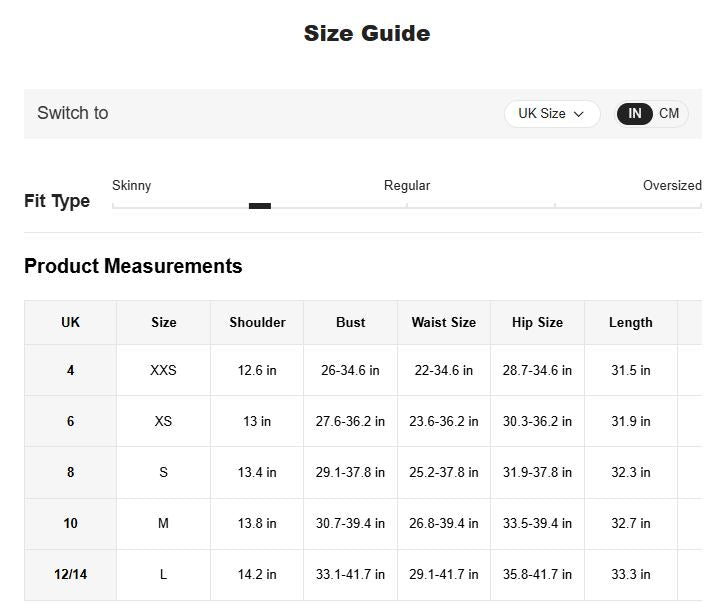
Task: Select the Hip Size column header
Action: tap(537, 322)
